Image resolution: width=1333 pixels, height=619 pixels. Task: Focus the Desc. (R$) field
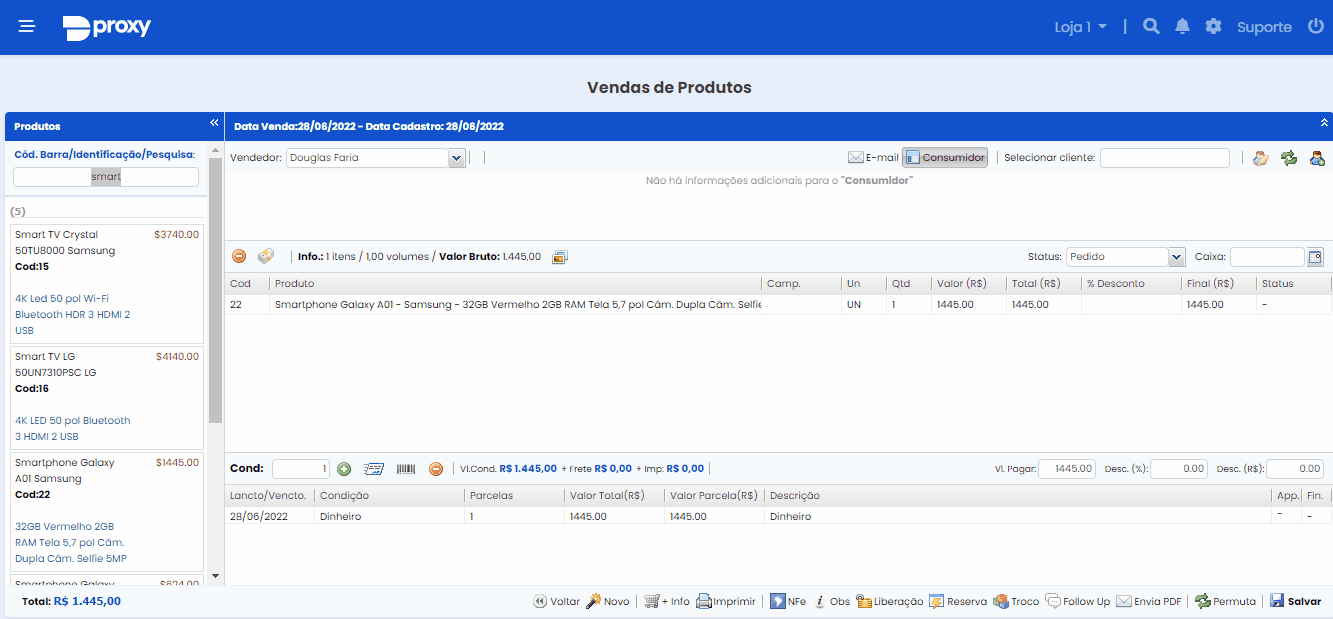tap(1295, 468)
